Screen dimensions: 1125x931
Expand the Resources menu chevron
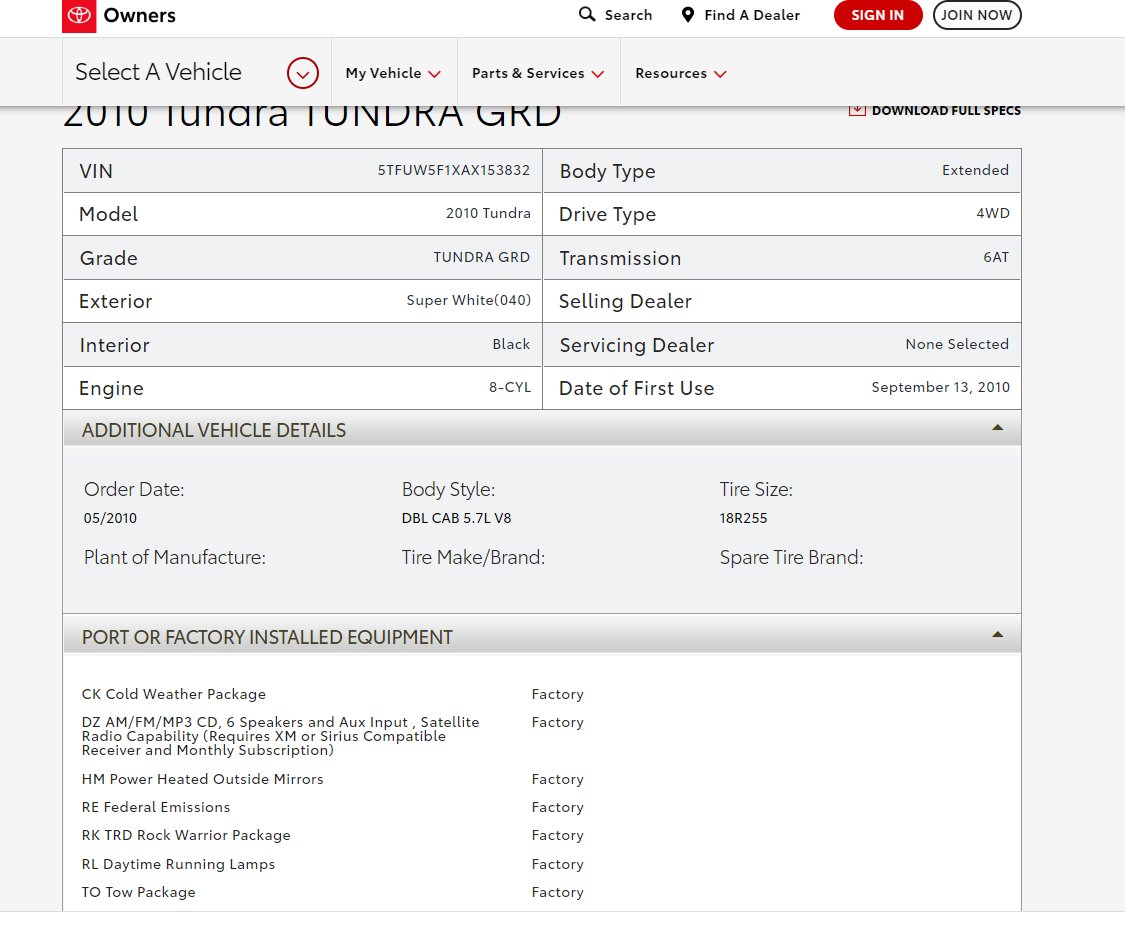tap(720, 74)
